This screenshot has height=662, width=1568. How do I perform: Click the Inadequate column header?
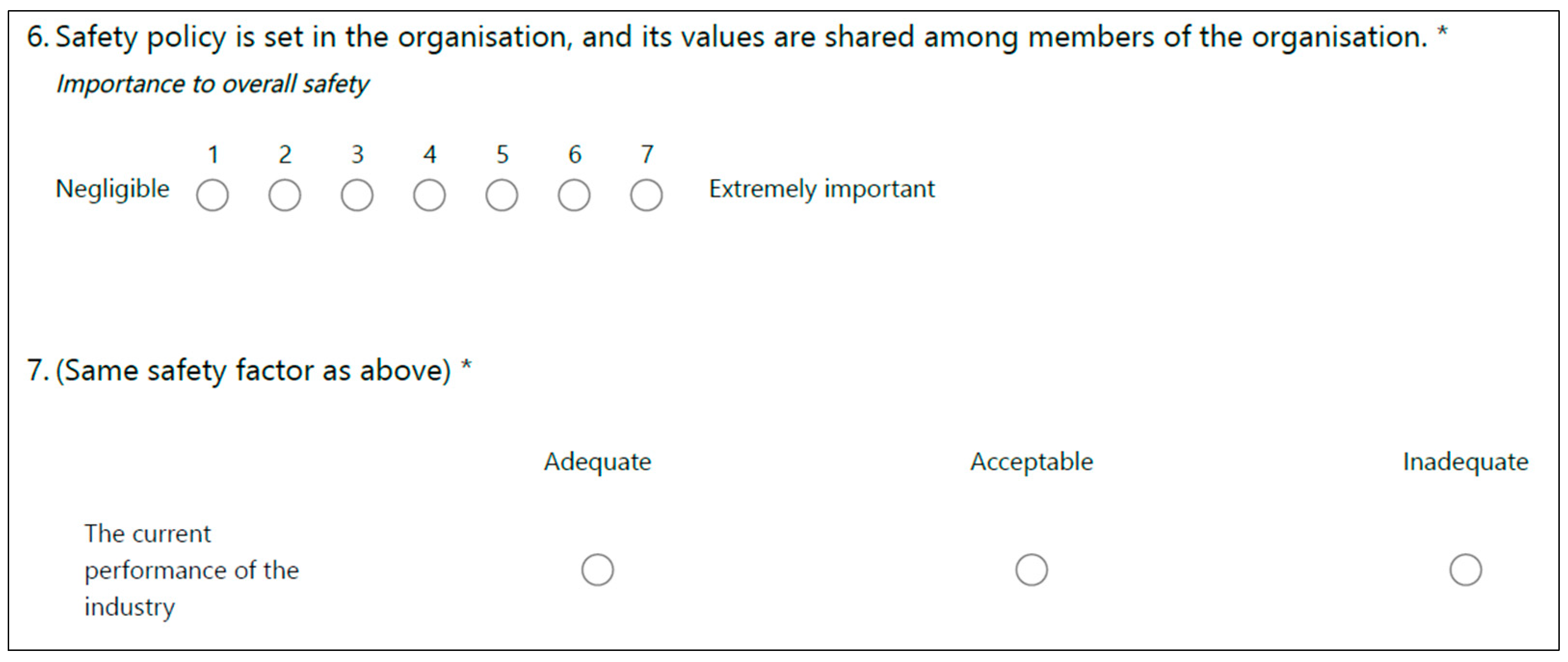click(1466, 462)
